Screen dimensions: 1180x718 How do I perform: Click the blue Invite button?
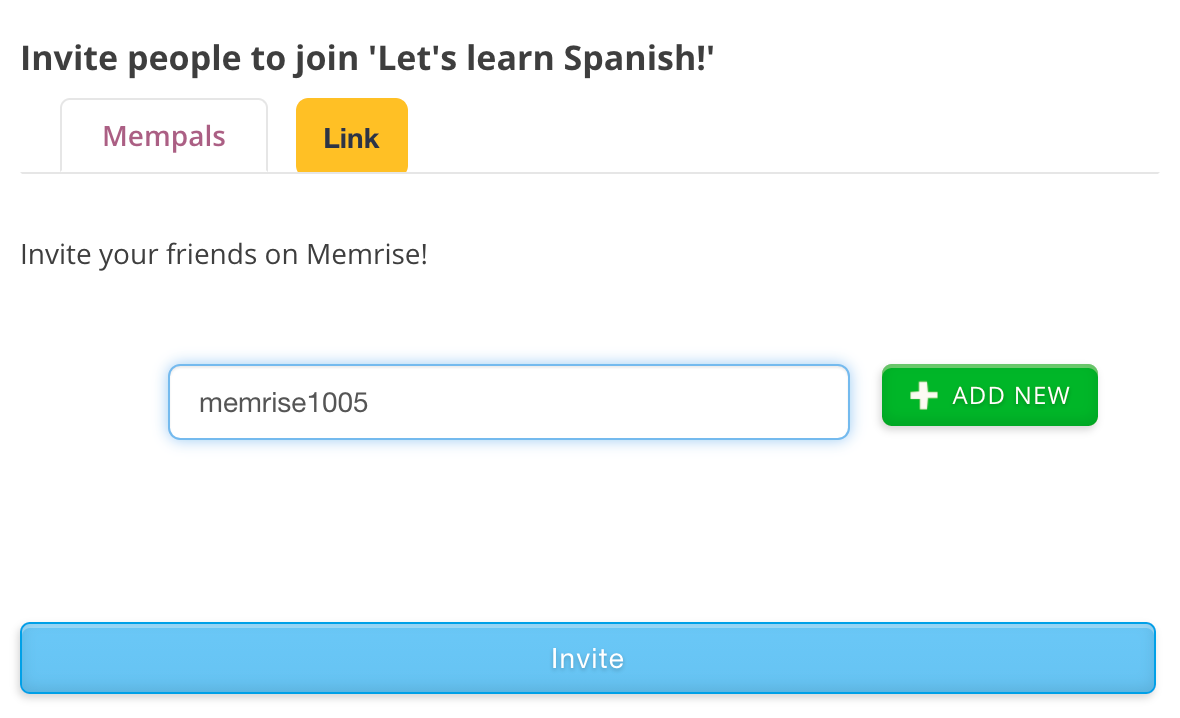tap(588, 658)
